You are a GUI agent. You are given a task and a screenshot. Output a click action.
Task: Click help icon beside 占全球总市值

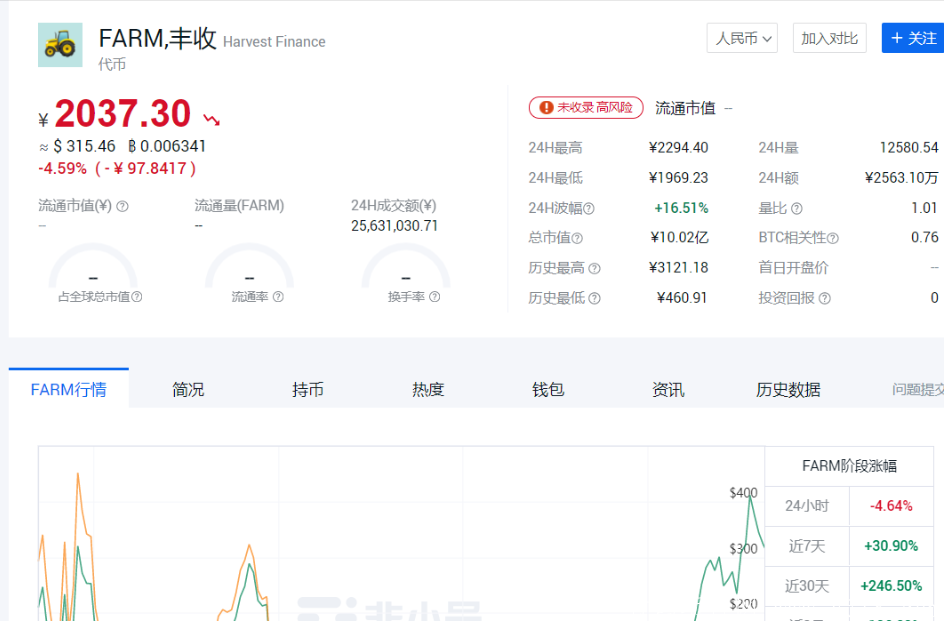pos(137,297)
